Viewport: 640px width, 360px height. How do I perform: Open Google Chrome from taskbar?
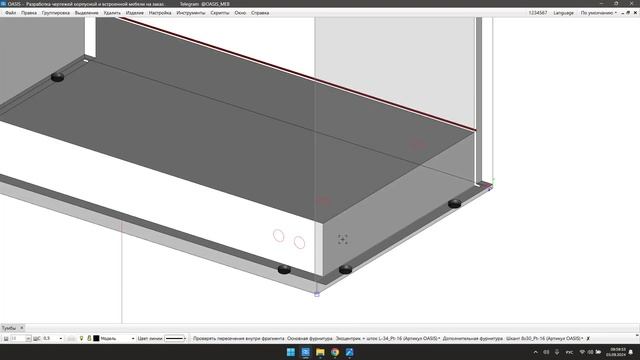click(x=335, y=352)
